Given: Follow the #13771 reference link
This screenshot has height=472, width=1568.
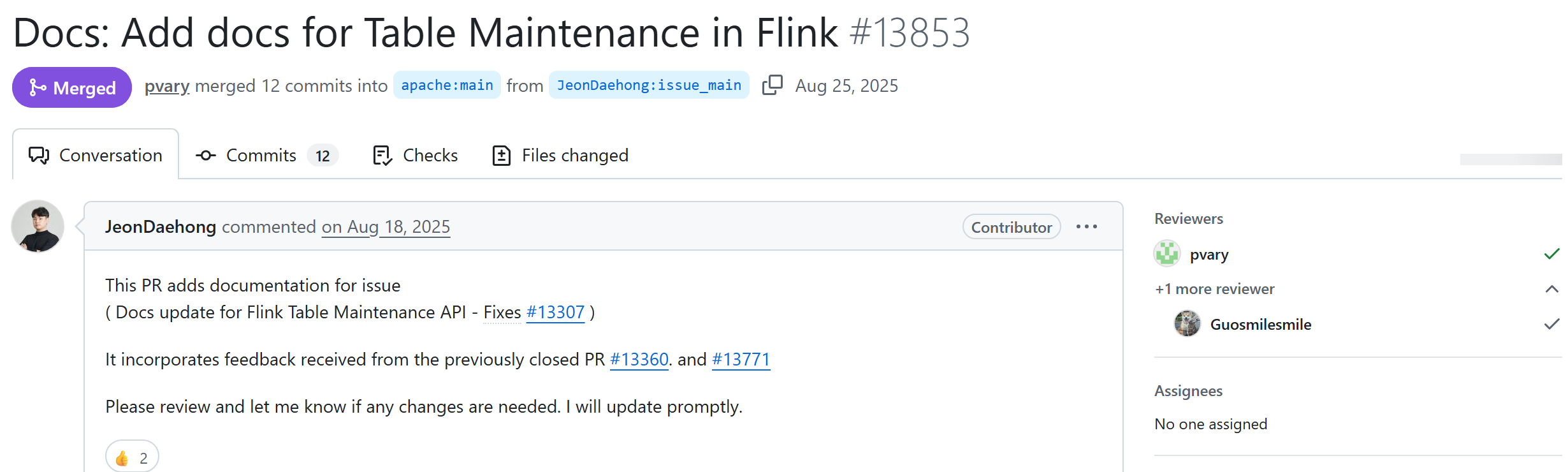Looking at the screenshot, I should (741, 359).
